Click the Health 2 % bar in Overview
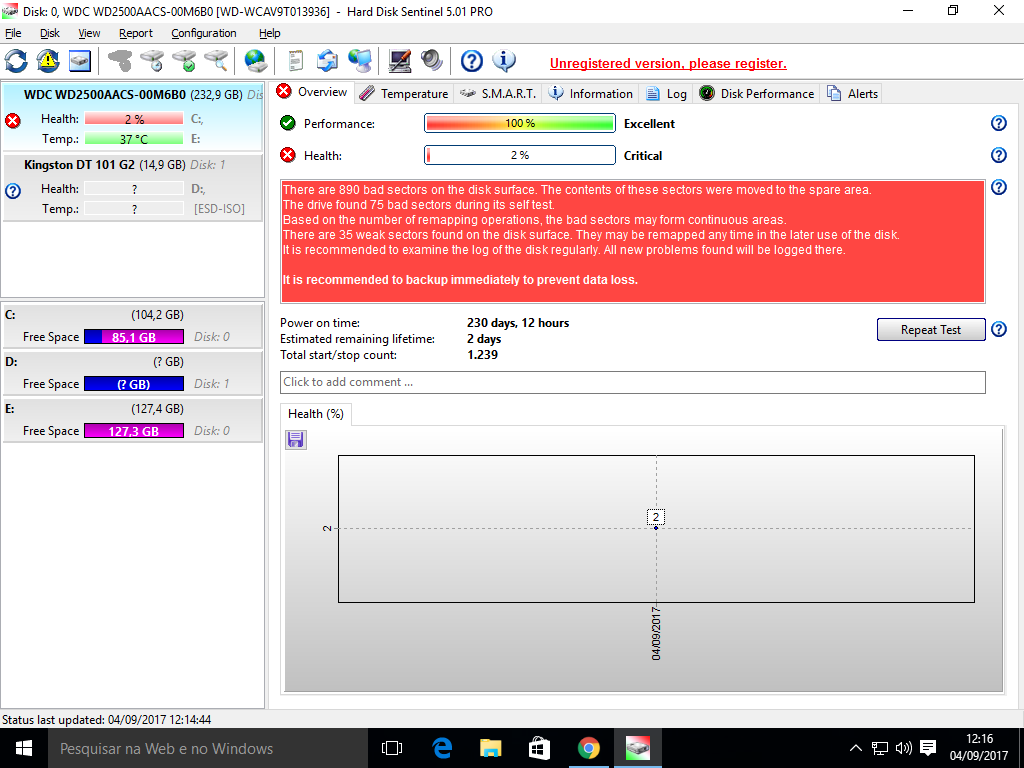 (520, 155)
